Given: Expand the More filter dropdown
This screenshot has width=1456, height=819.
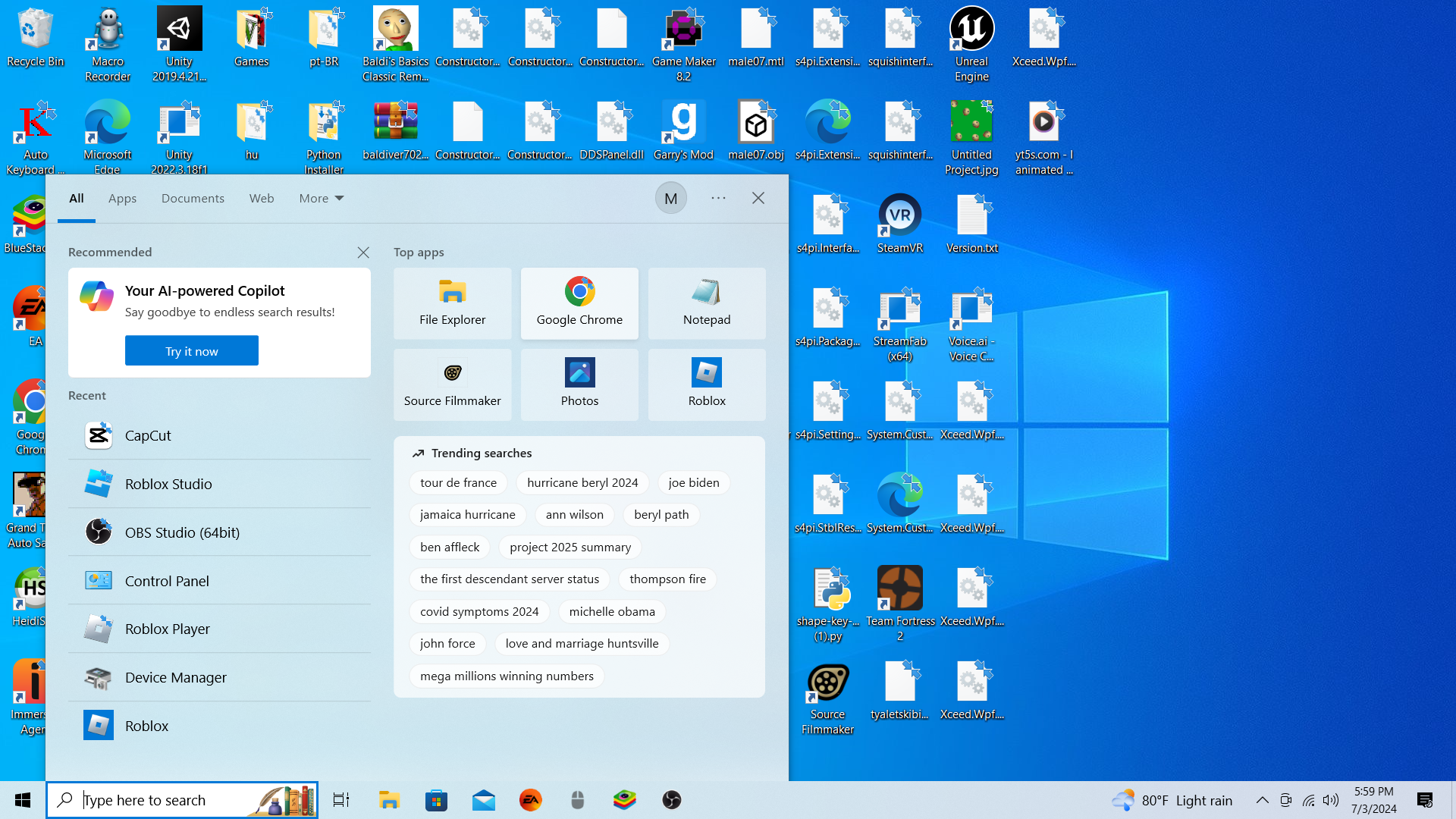Looking at the screenshot, I should (321, 198).
